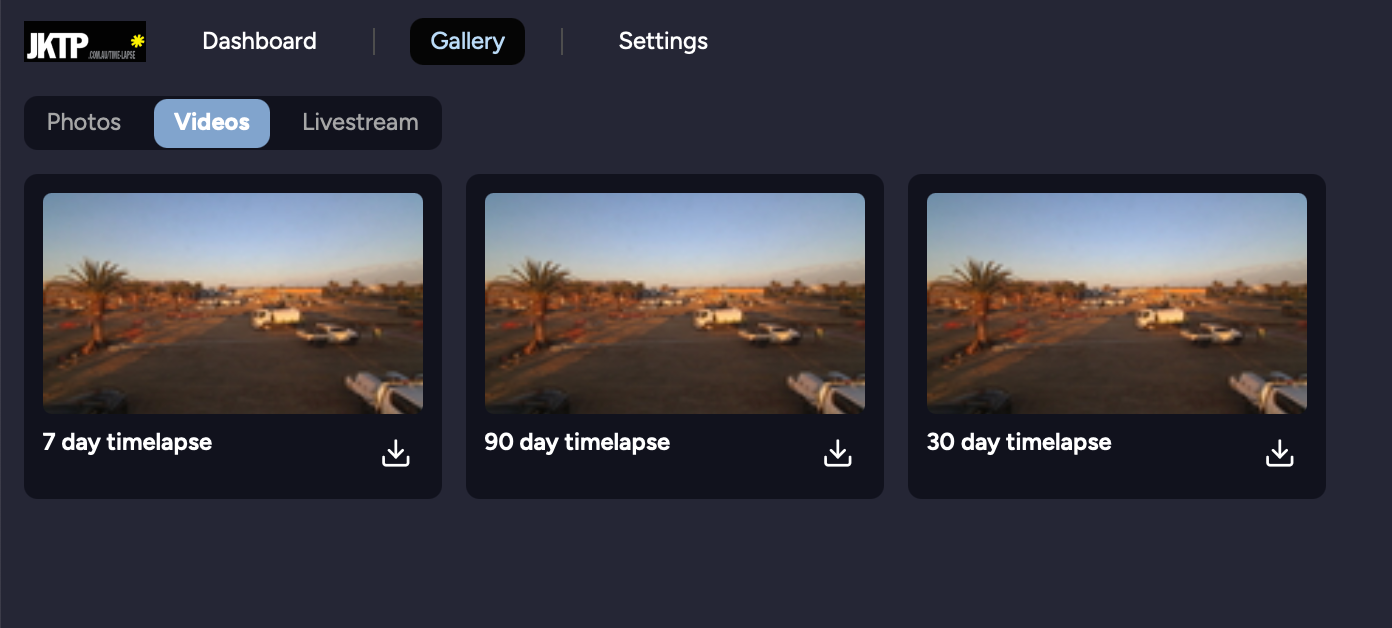Click the "7 day timelapse" title
Screen dimensions: 1392x628
[x=127, y=442]
